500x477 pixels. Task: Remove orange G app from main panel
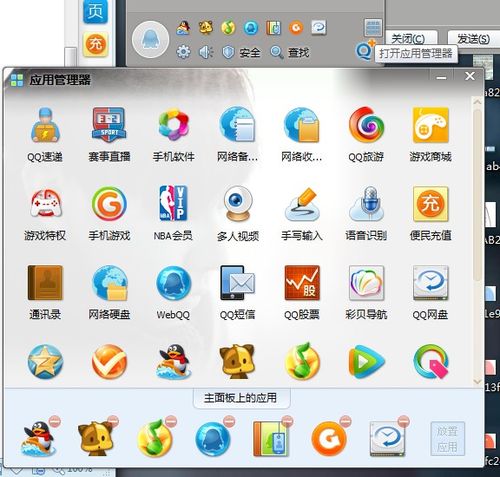(x=346, y=421)
